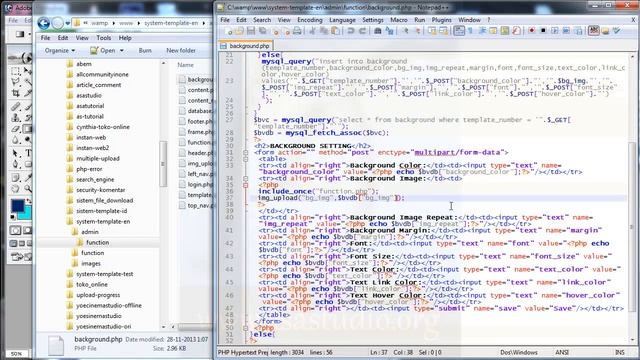Click the Save recorded macro icon
640x360 pixels.
pyautogui.click(x=578, y=31)
